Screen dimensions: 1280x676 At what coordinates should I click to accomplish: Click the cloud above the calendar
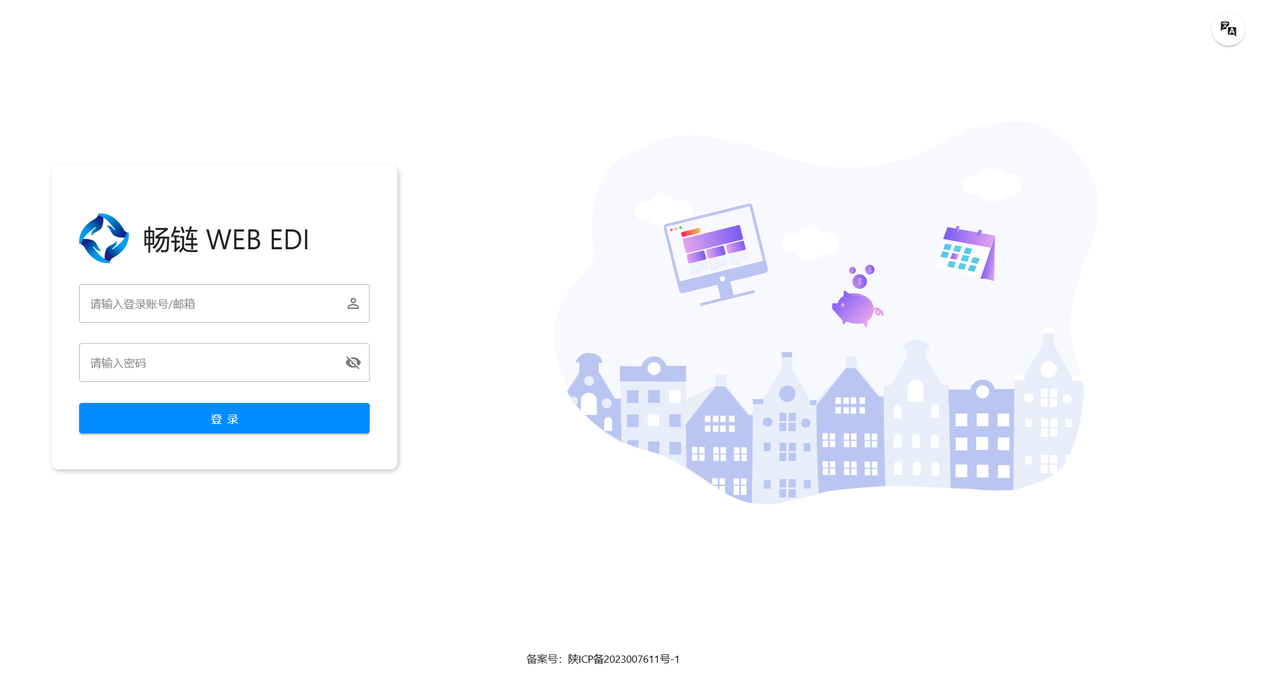pyautogui.click(x=992, y=184)
